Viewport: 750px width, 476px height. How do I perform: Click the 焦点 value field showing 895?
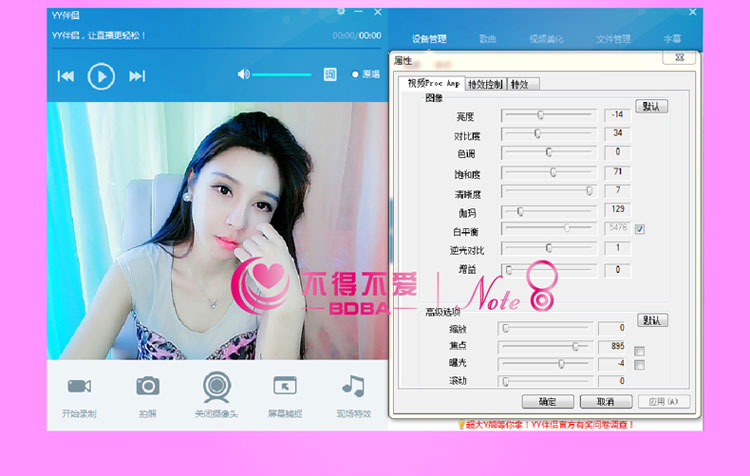pos(613,346)
